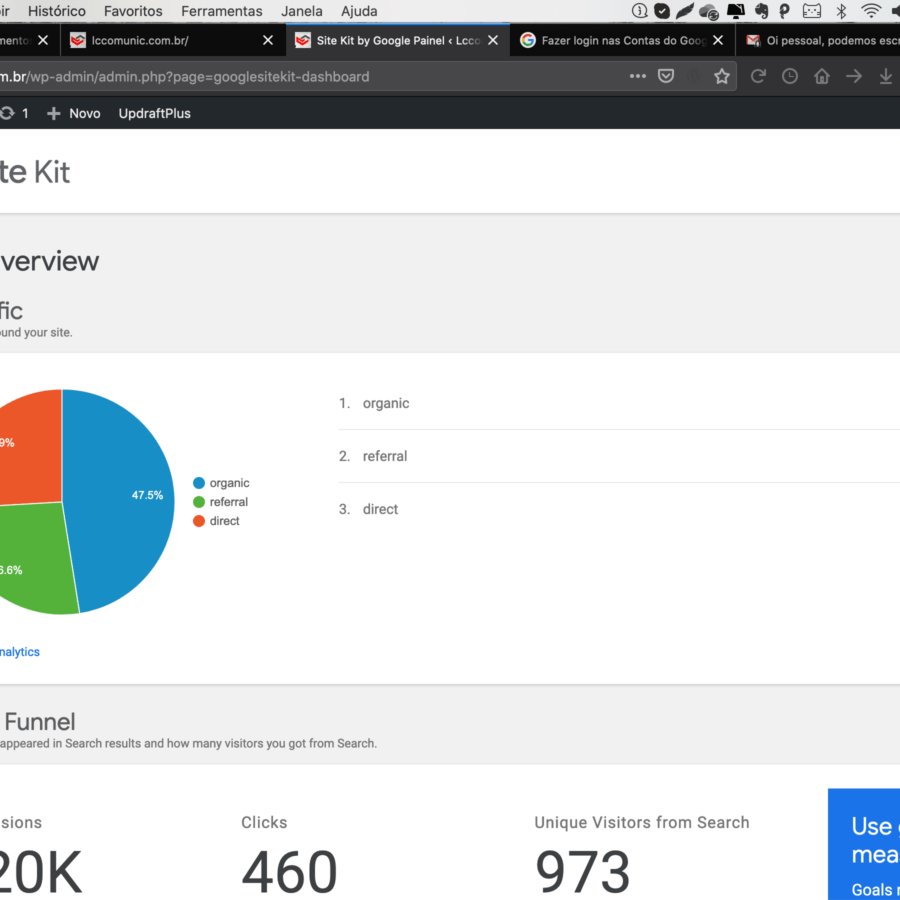Image resolution: width=900 pixels, height=900 pixels.
Task: Click the Unique Visitors from Search value 973
Action: click(583, 871)
